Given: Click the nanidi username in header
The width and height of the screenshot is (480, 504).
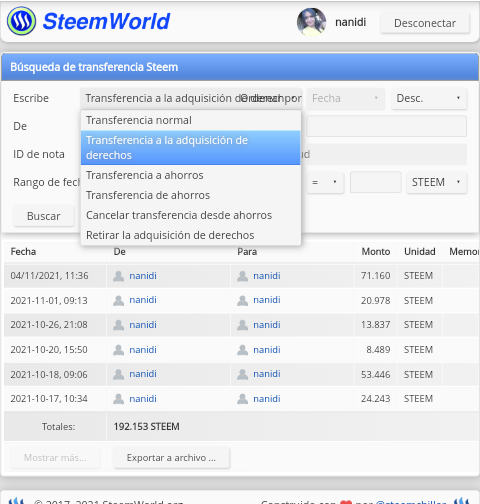Looking at the screenshot, I should point(350,22).
